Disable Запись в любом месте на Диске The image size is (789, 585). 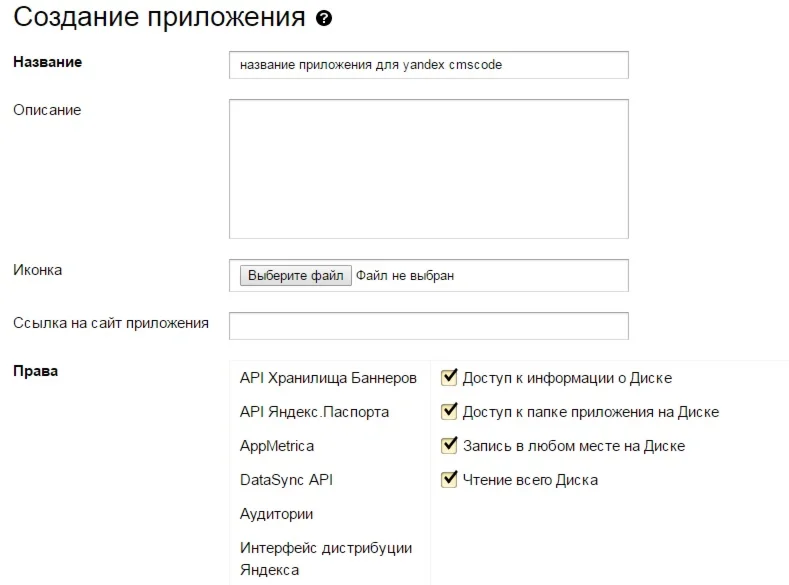(449, 445)
